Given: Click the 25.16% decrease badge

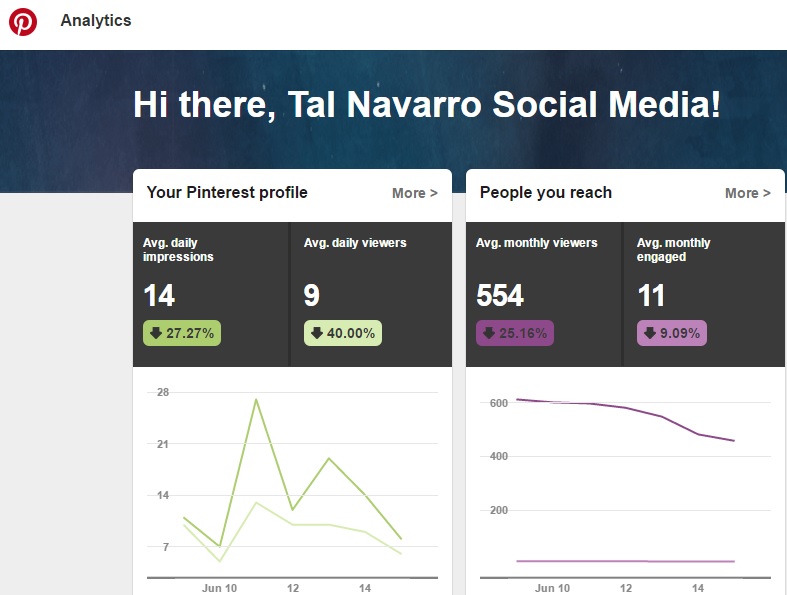Looking at the screenshot, I should (515, 333).
